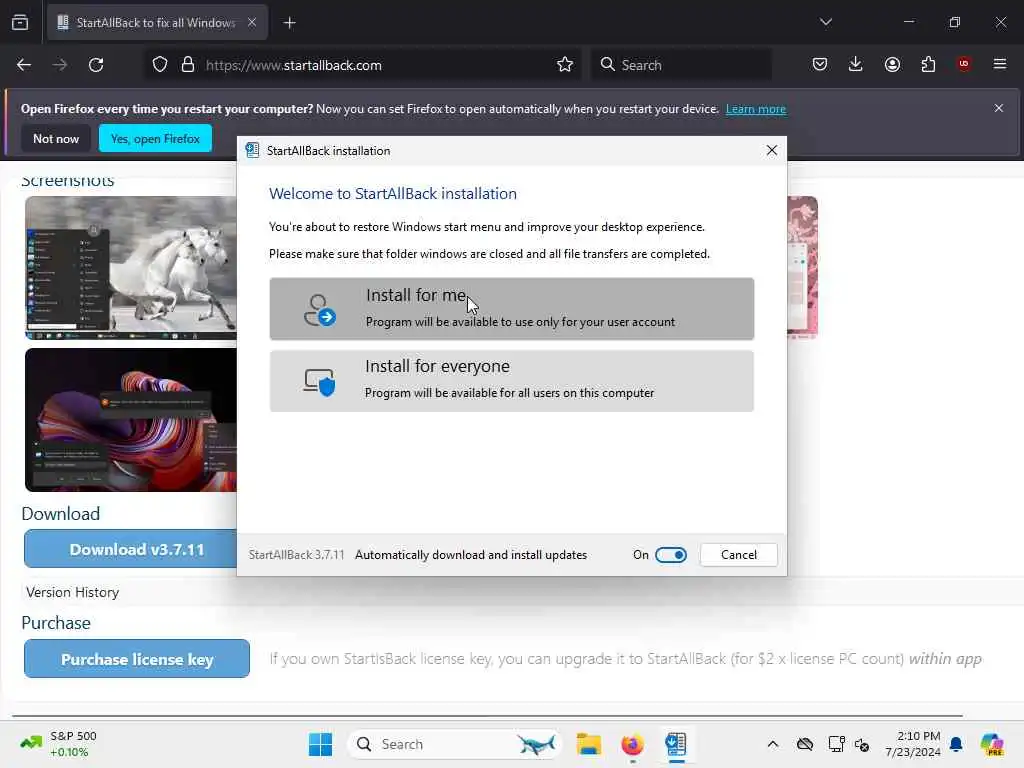
Task: Select the StartAllBack browser tab
Action: (x=155, y=22)
